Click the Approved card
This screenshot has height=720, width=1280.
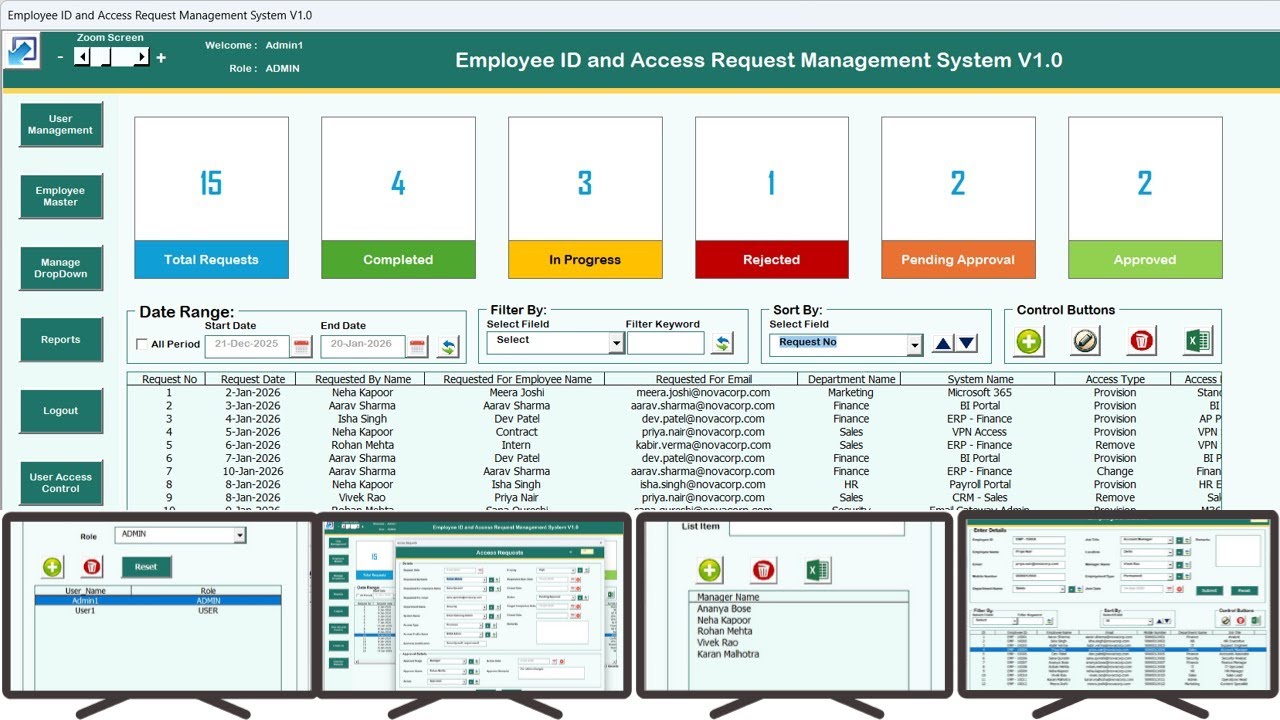pos(1145,198)
